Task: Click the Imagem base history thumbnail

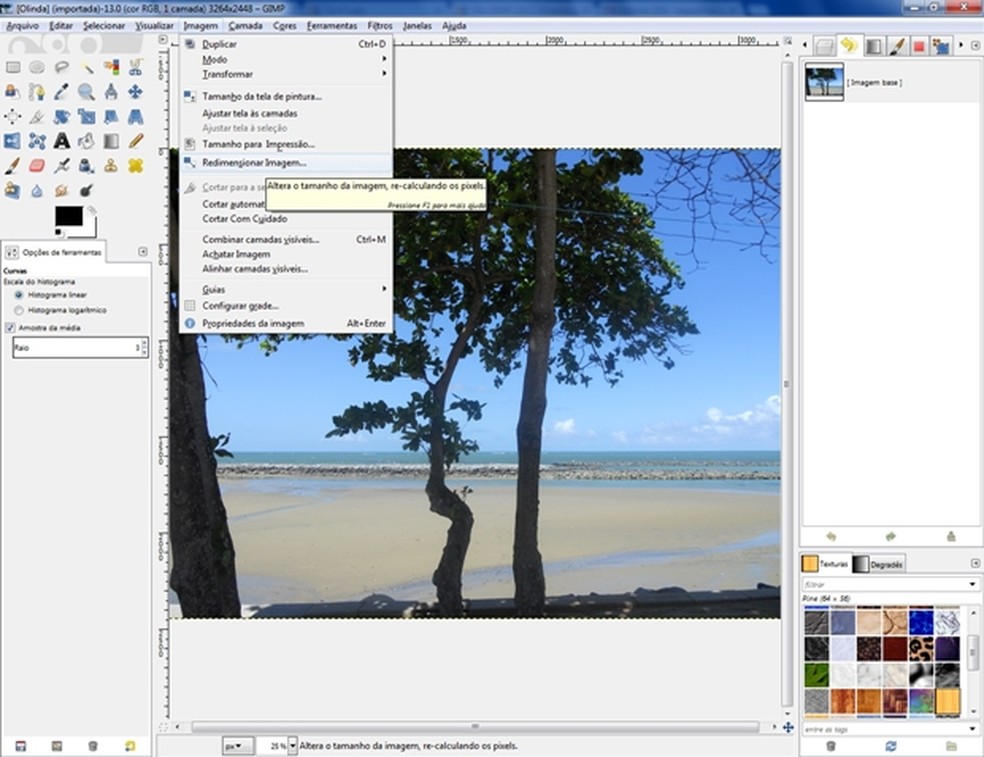Action: click(824, 82)
